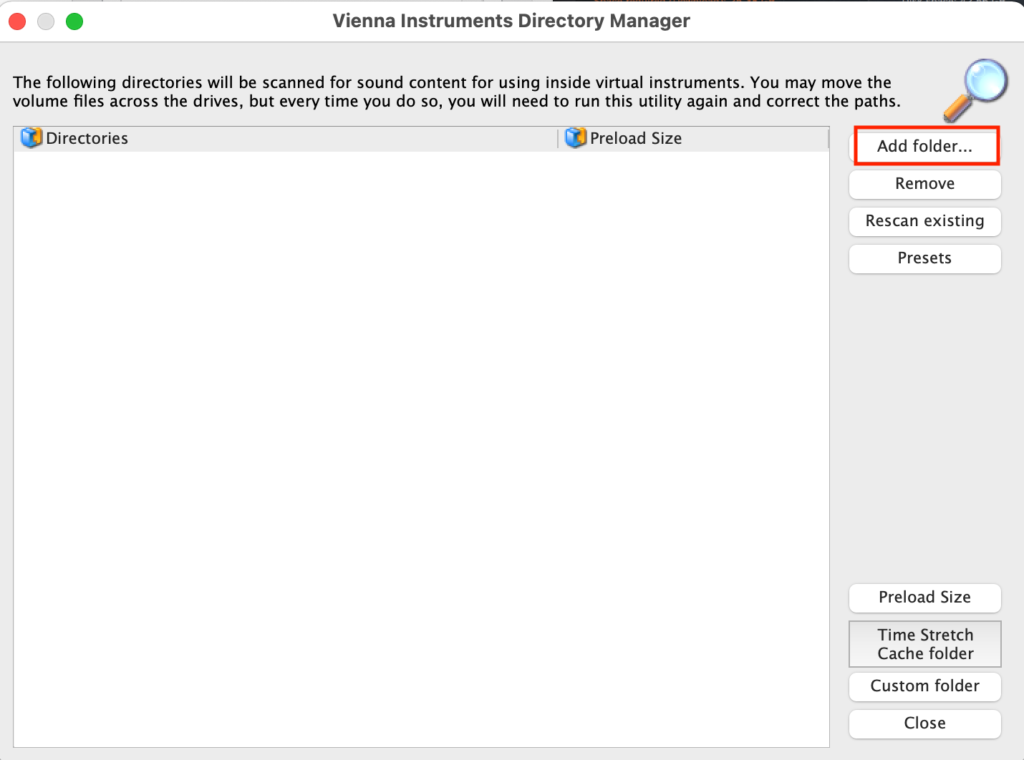This screenshot has height=760, width=1024.
Task: Click the Remove button
Action: (925, 183)
